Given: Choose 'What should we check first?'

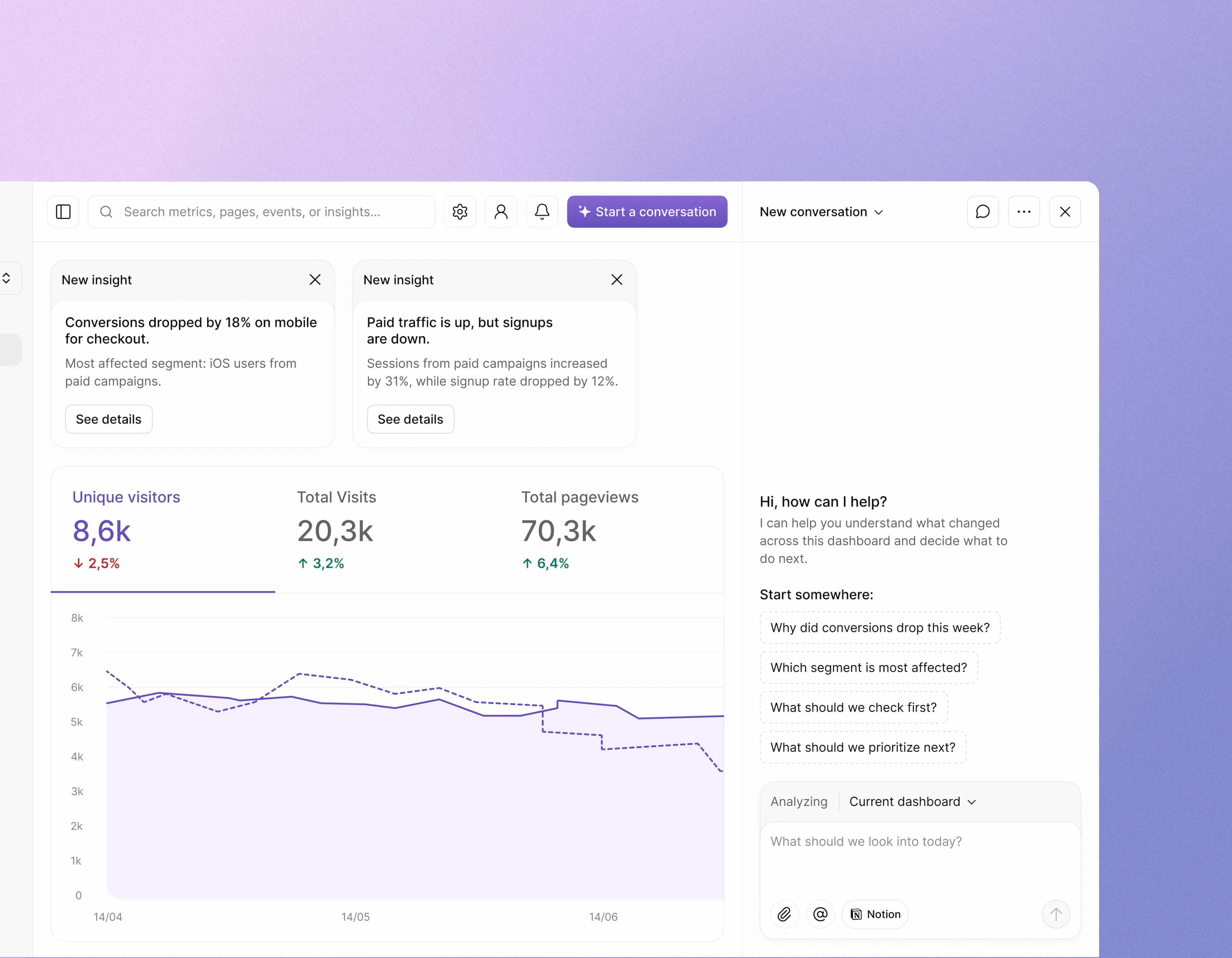Looking at the screenshot, I should coord(853,707).
